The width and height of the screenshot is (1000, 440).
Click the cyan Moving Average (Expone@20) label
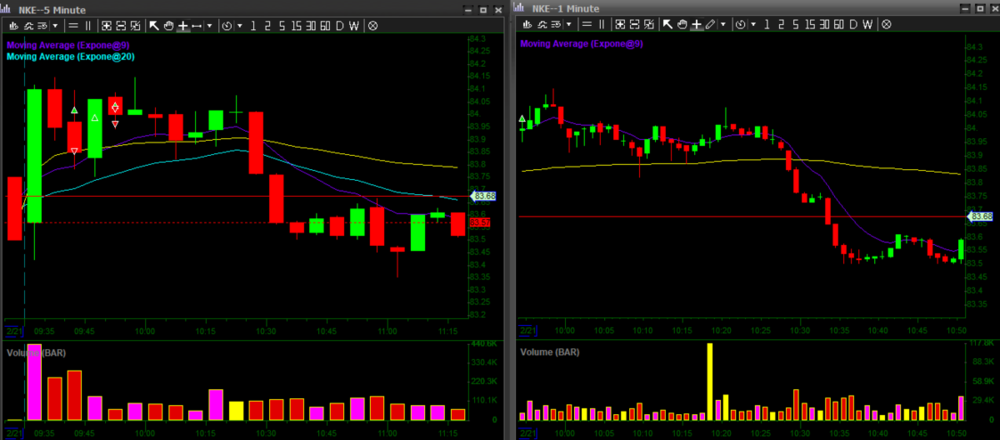click(x=71, y=57)
